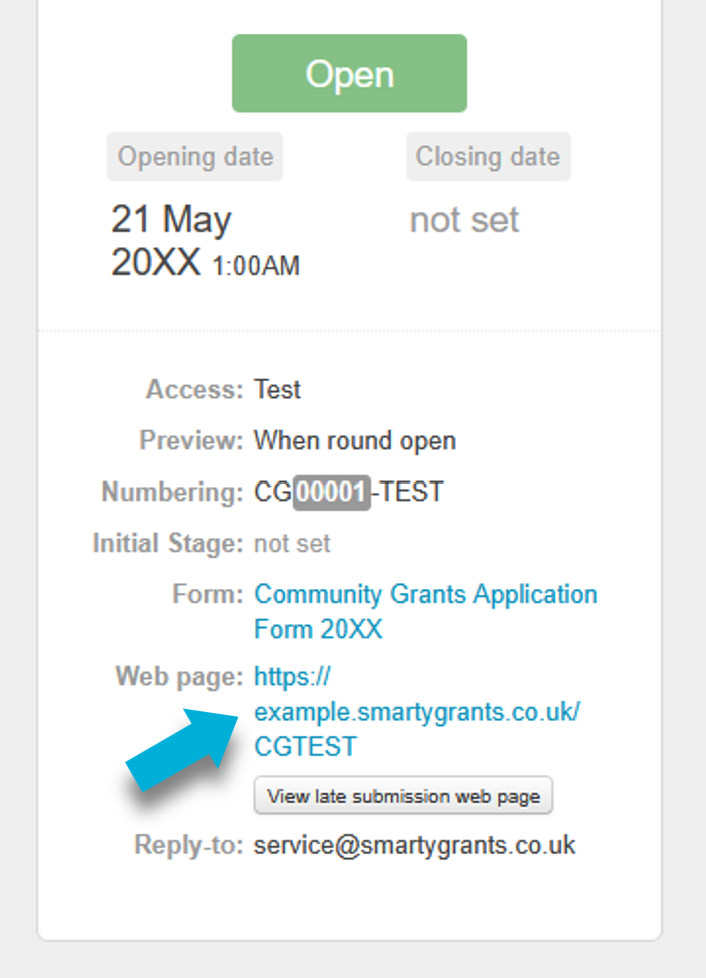This screenshot has height=978, width=706.
Task: Click the 'Form:' field label
Action: (x=207, y=594)
